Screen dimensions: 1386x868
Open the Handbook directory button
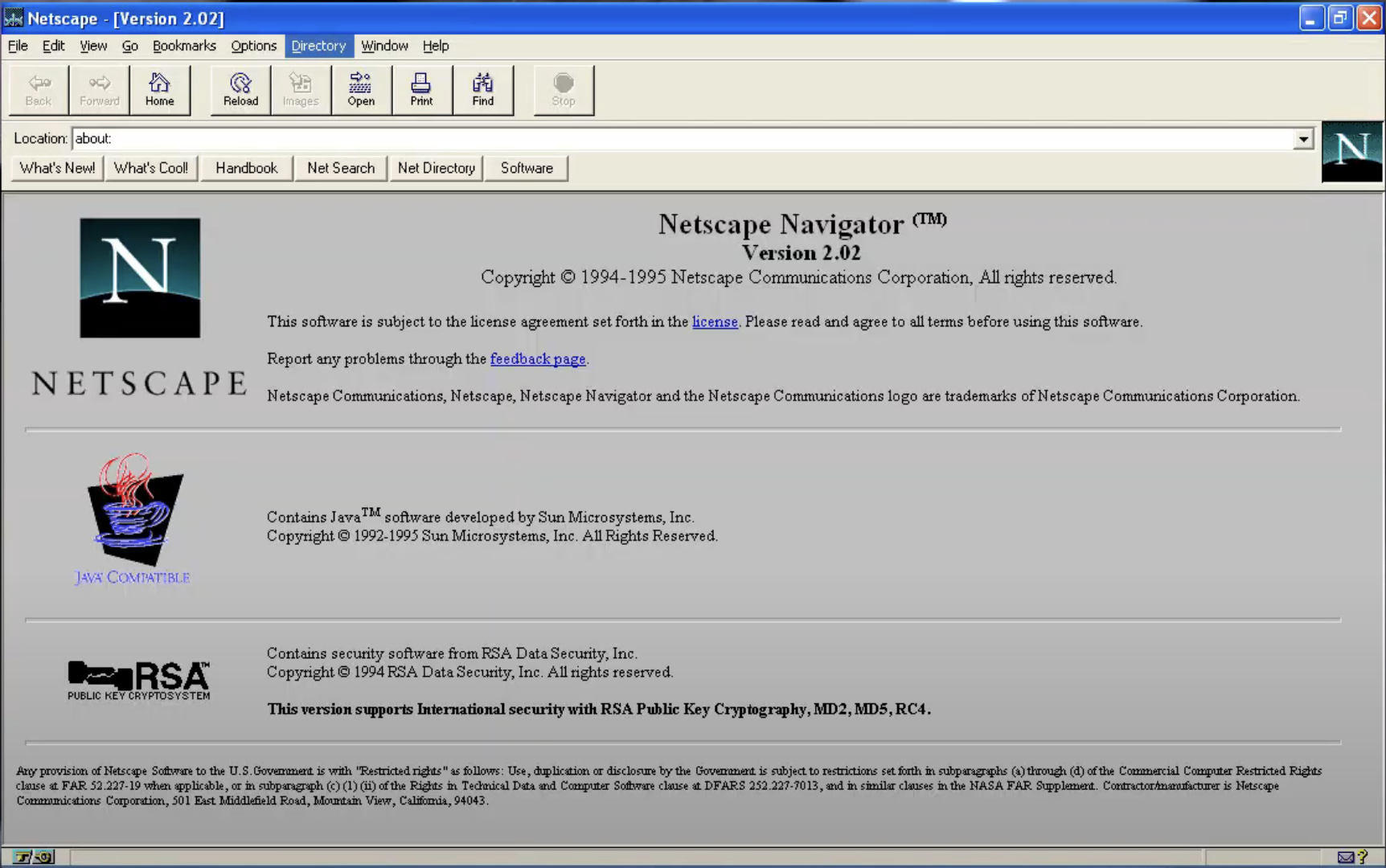click(246, 168)
